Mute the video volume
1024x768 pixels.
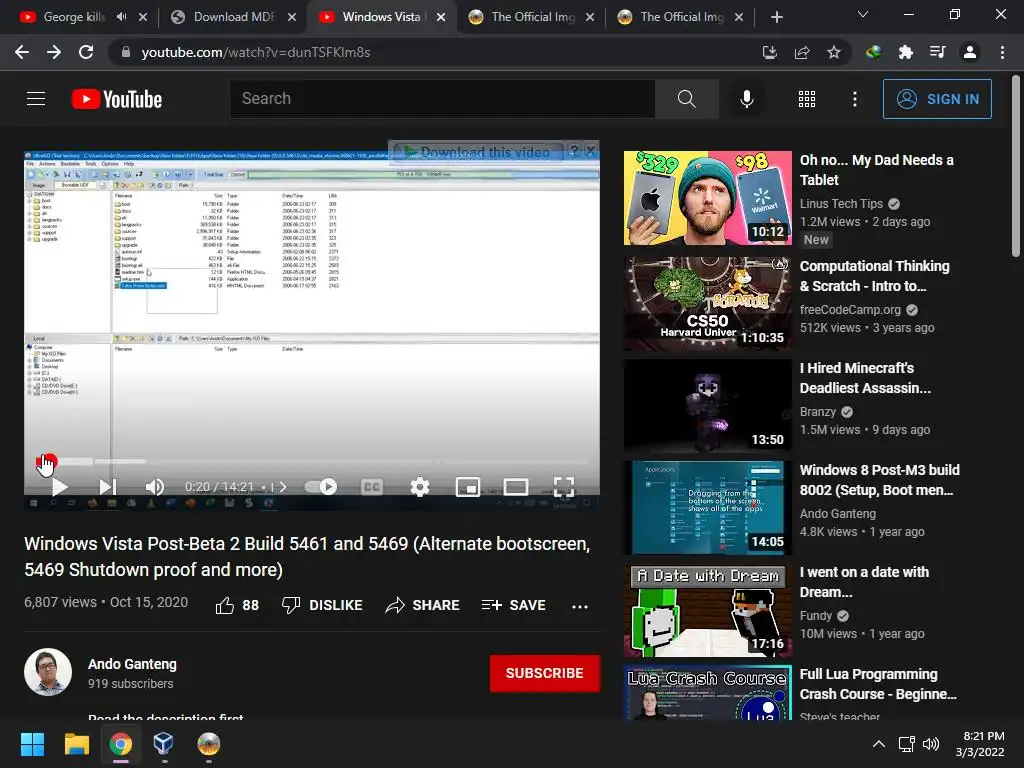(155, 487)
